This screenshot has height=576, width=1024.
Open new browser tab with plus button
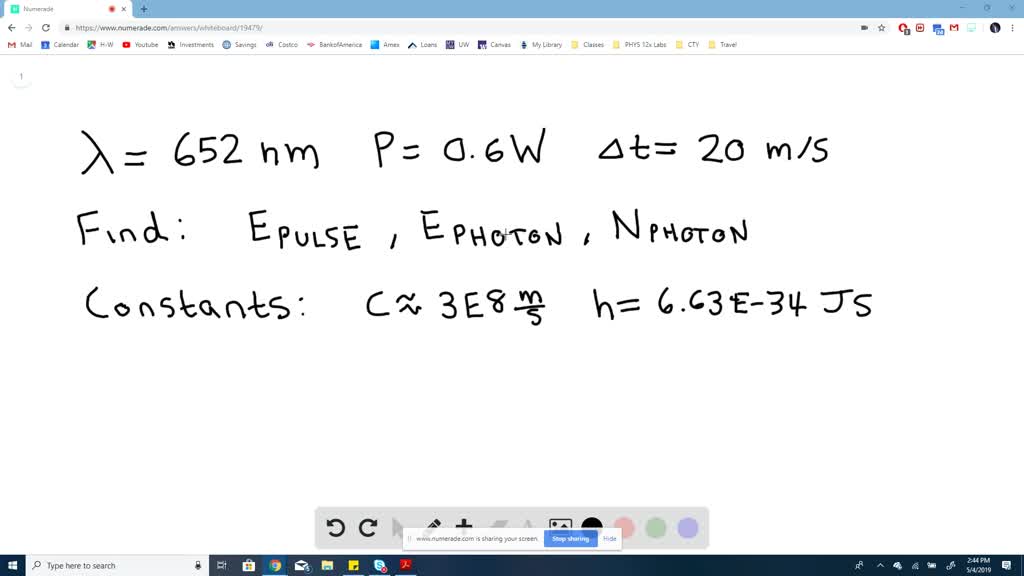(x=144, y=9)
